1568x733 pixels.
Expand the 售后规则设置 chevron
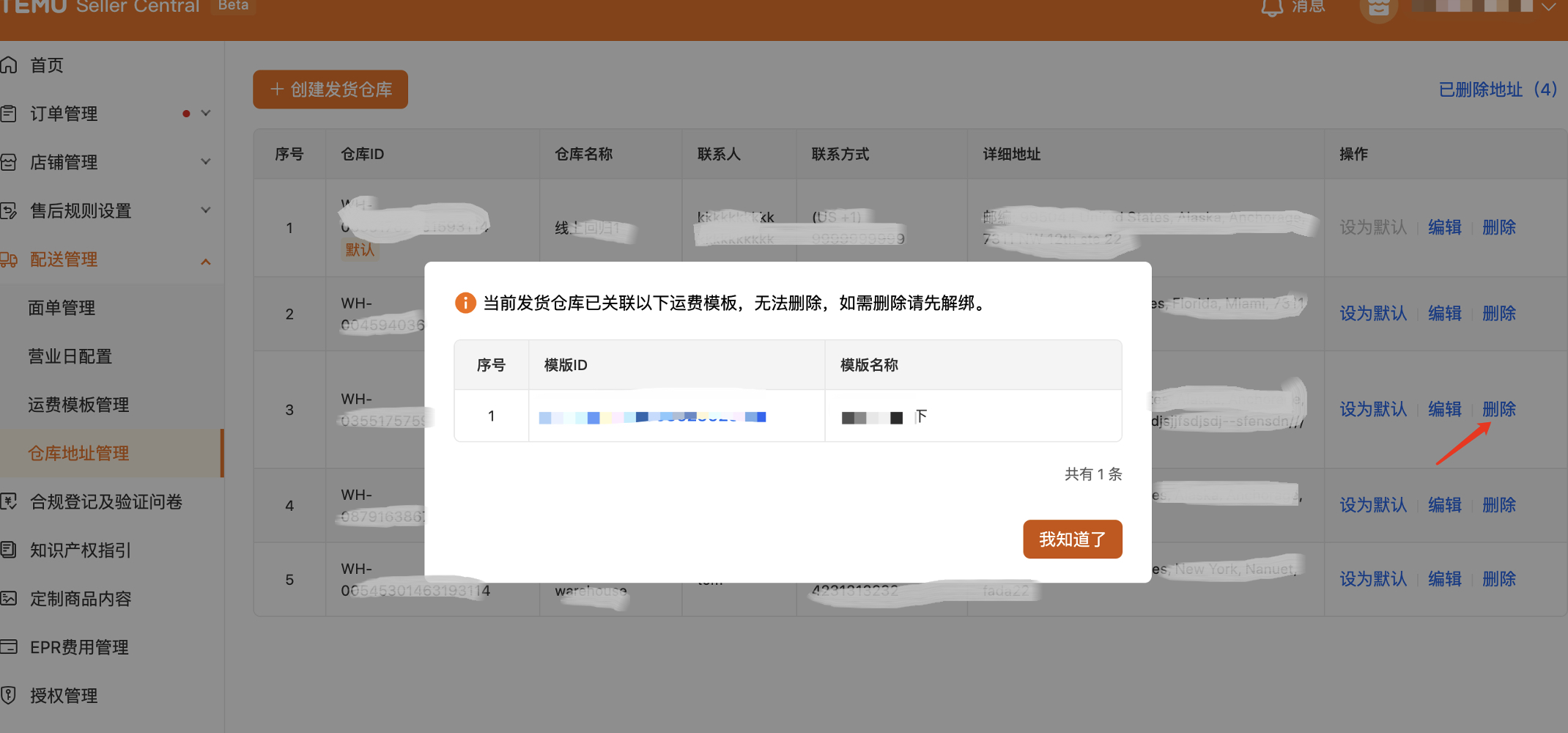[206, 210]
